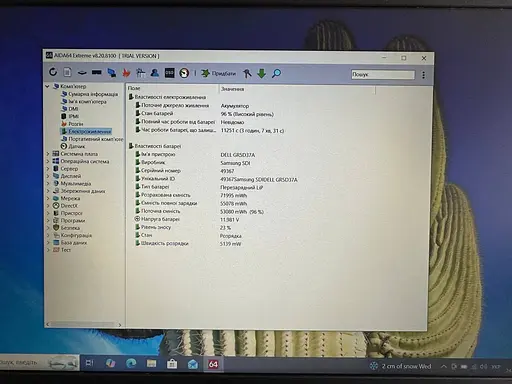This screenshot has height=384, width=512.
Task: Click the flame stability test icon
Action: click(126, 73)
